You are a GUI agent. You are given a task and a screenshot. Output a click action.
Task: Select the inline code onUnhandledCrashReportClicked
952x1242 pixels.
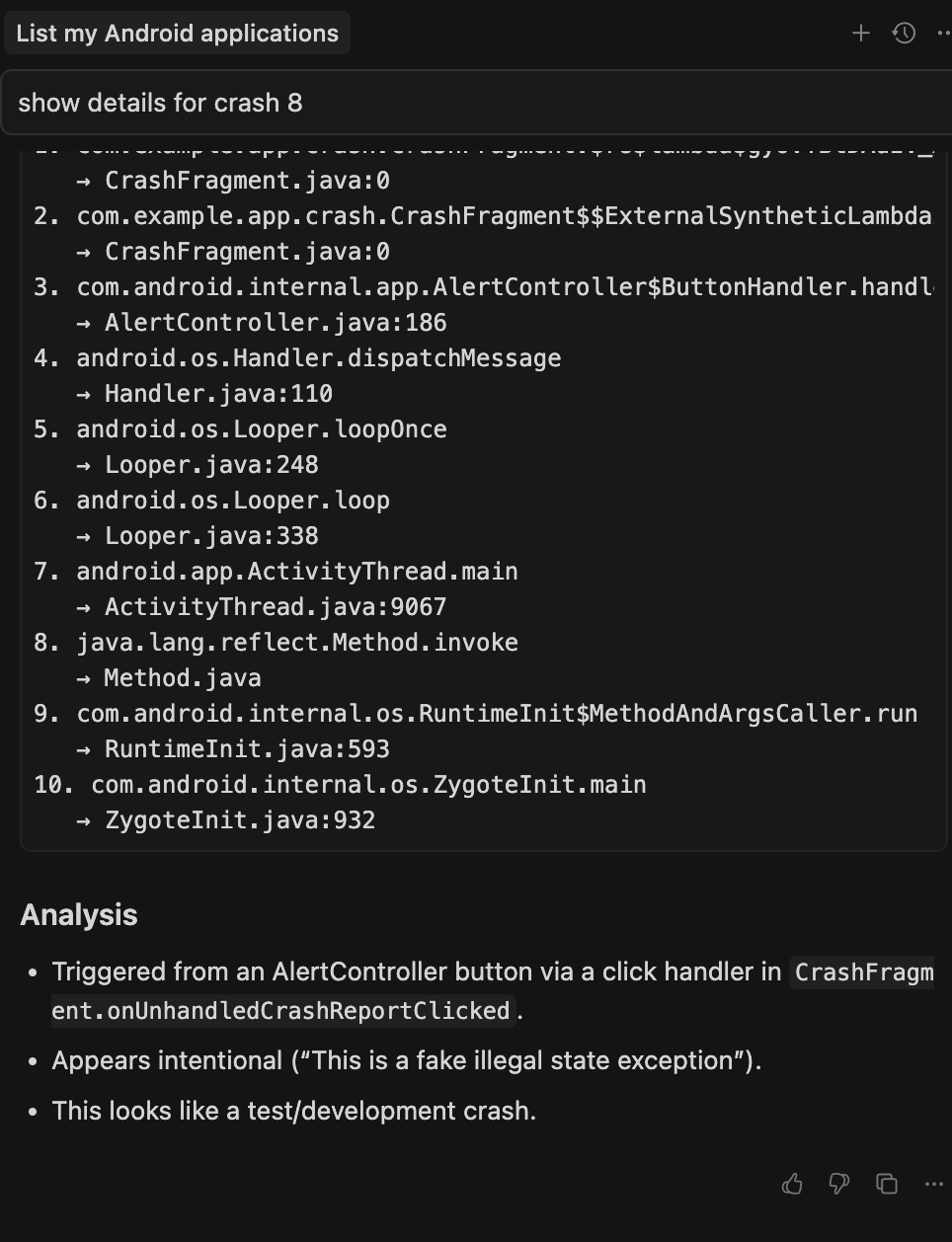pos(282,1010)
